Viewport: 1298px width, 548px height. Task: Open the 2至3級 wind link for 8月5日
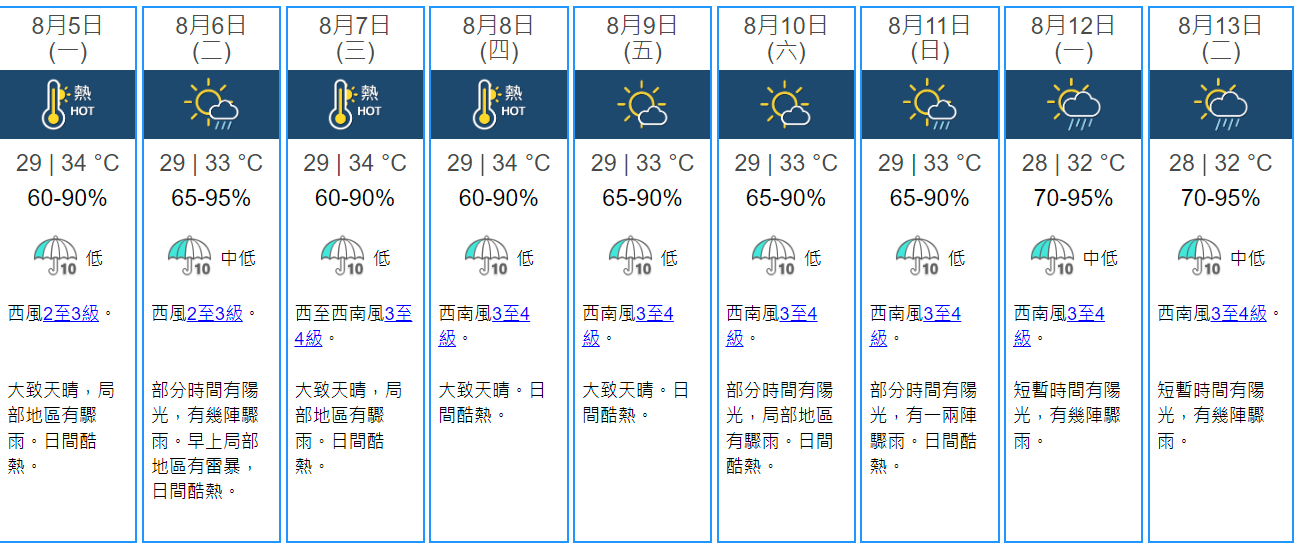pos(71,314)
